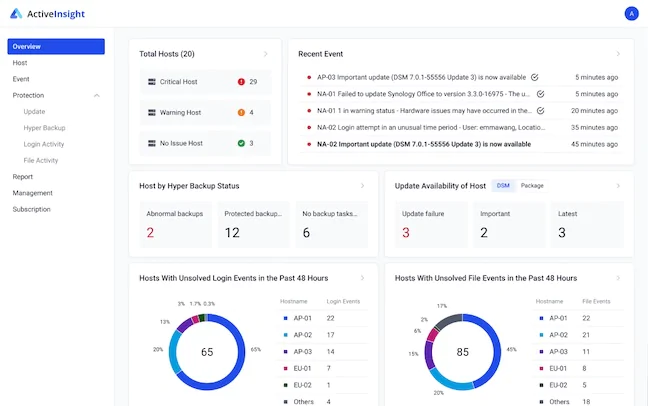Viewport: 648px width, 406px height.
Task: Expand Unsolved Login Events card arrow
Action: [x=362, y=278]
